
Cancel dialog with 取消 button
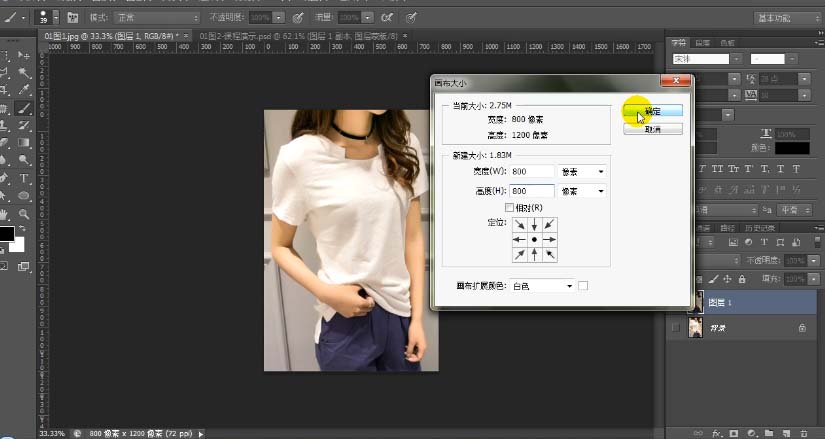[x=653, y=129]
